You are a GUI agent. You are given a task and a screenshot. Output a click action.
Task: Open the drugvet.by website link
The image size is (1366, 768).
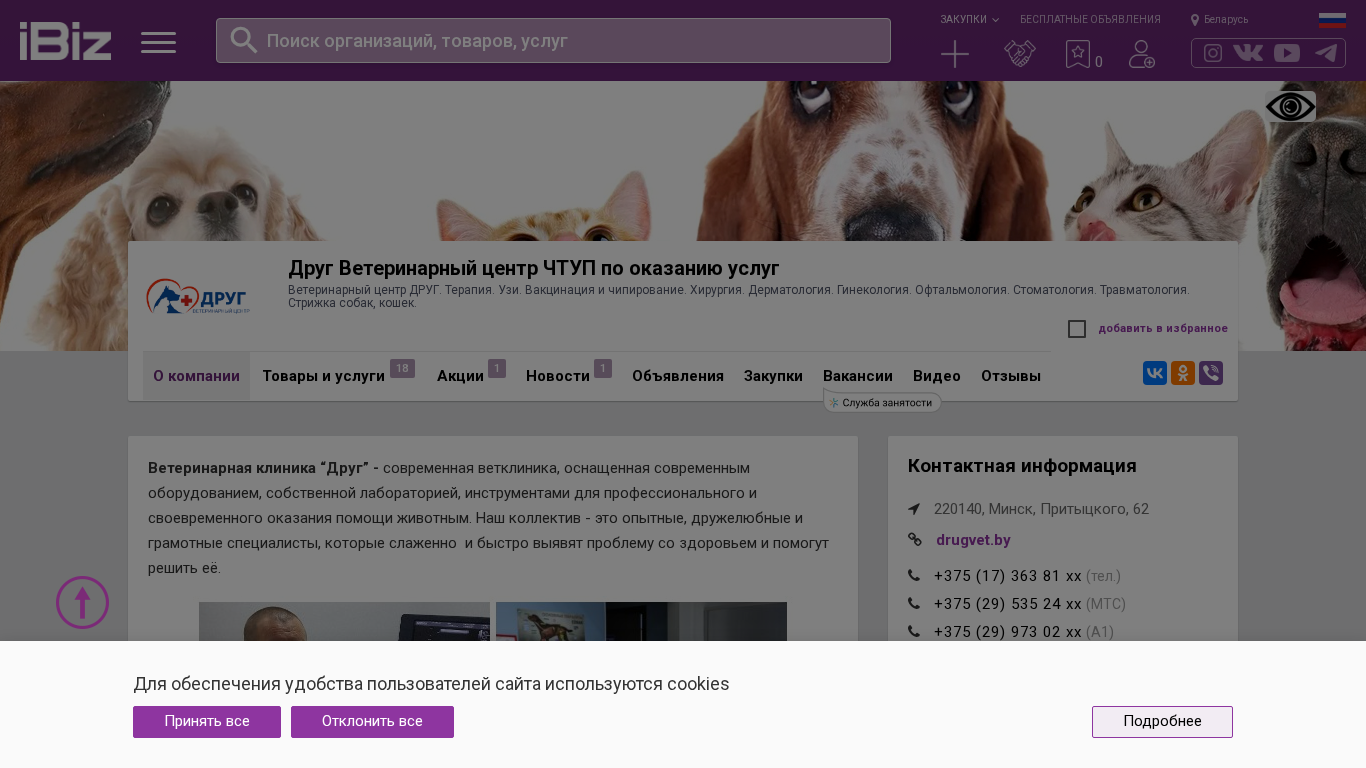973,540
